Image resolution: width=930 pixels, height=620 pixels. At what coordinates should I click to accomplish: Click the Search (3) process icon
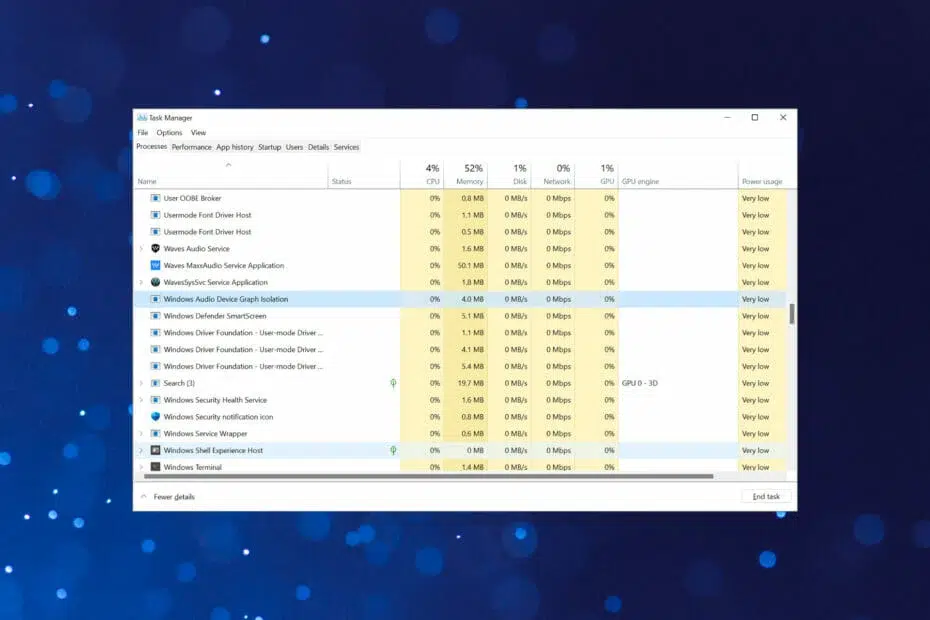pos(155,383)
